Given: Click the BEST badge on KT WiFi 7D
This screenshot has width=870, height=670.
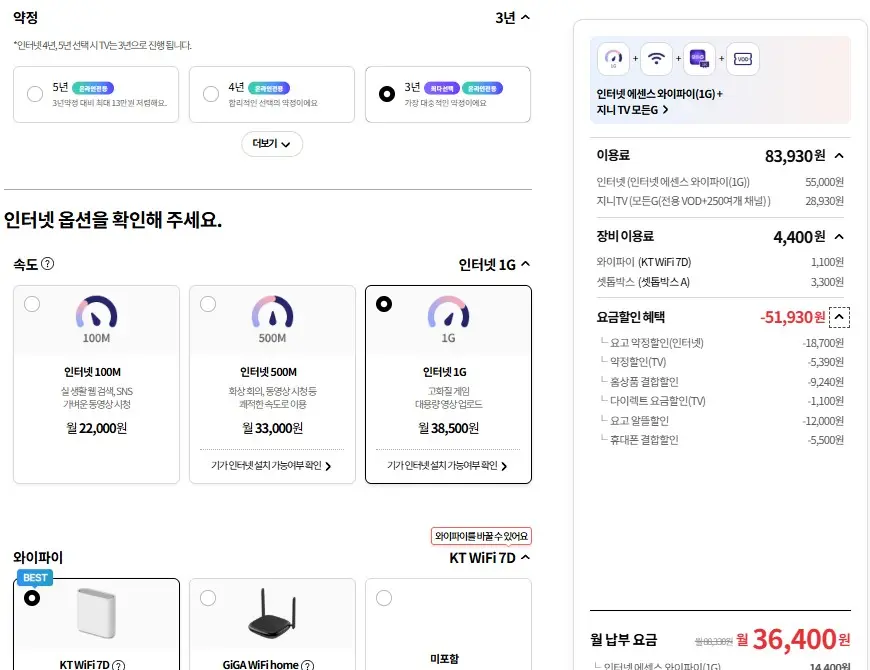Looking at the screenshot, I should (35, 577).
